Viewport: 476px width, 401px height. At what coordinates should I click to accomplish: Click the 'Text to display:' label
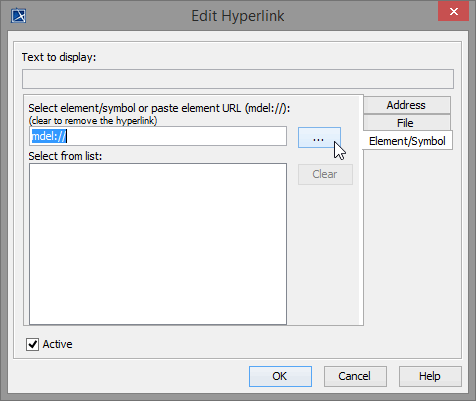coord(59,57)
